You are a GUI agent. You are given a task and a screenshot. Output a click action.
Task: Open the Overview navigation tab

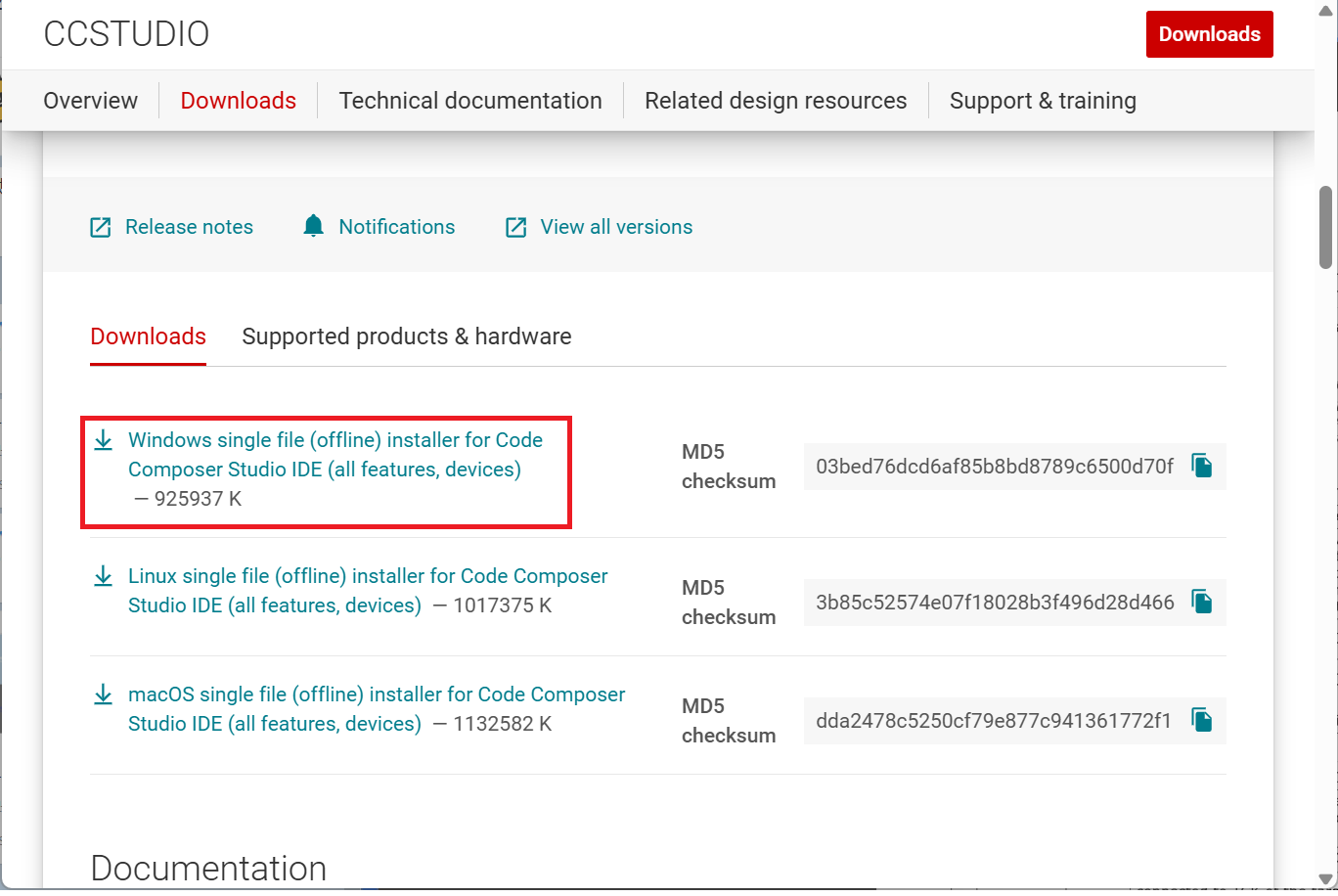[91, 101]
